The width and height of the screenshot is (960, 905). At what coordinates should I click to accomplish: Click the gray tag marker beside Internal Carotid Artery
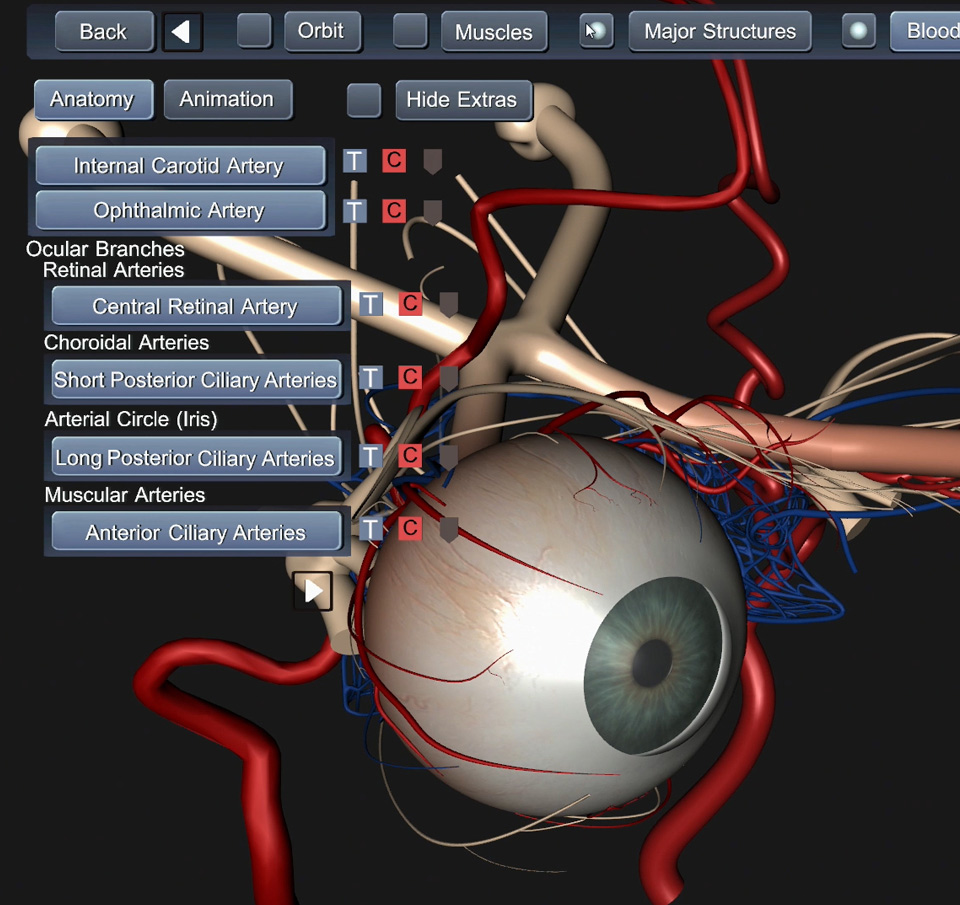(432, 162)
